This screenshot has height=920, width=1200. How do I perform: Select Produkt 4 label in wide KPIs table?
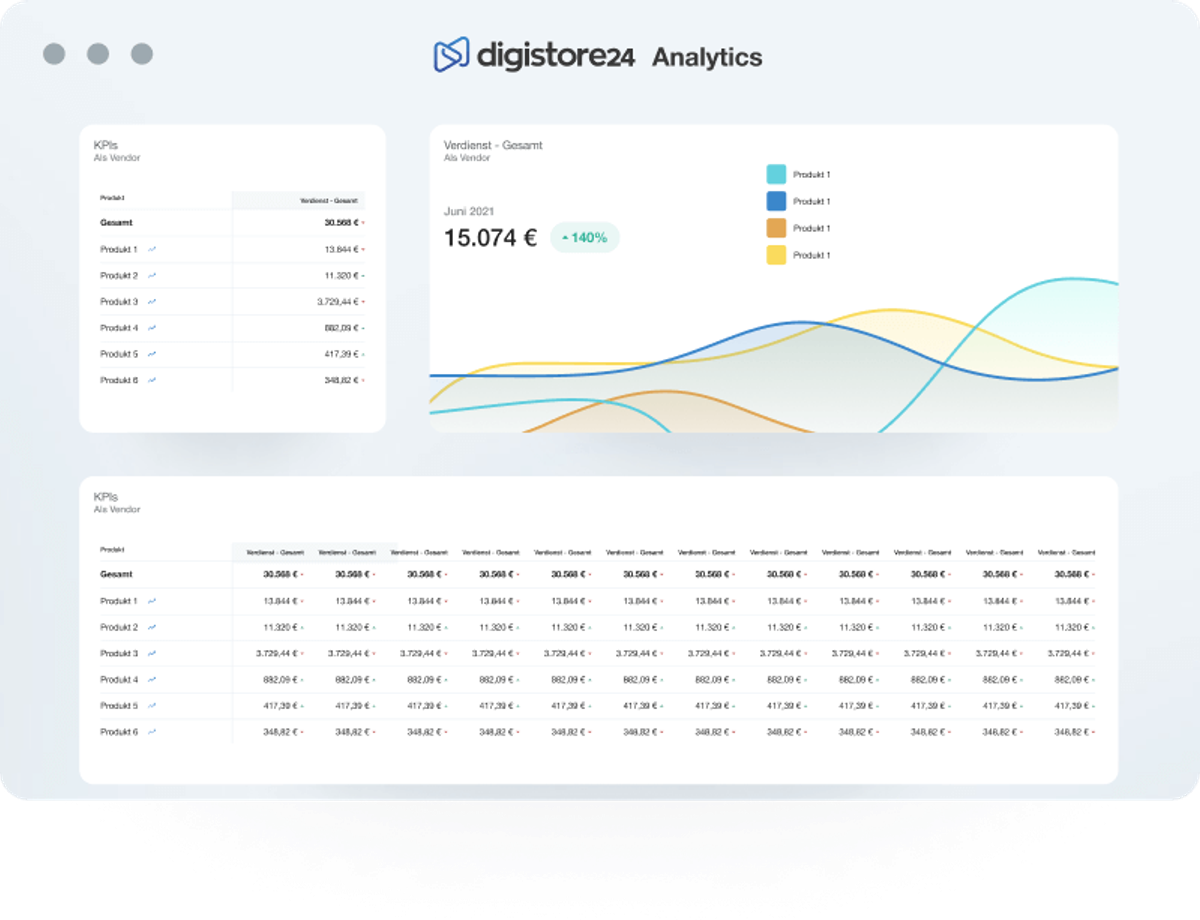[119, 680]
